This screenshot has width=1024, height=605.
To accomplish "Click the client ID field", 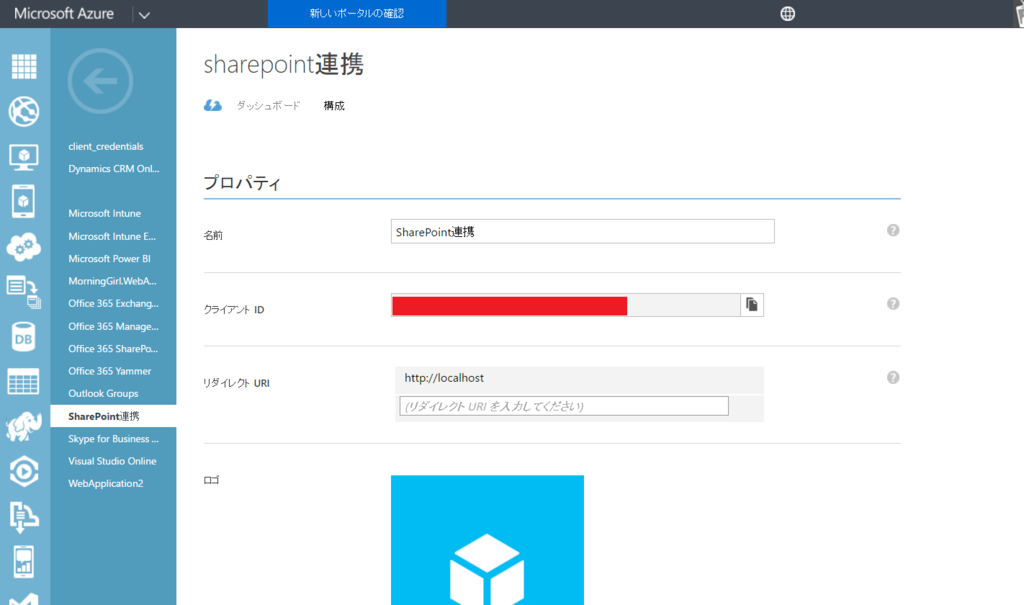I will click(x=566, y=305).
